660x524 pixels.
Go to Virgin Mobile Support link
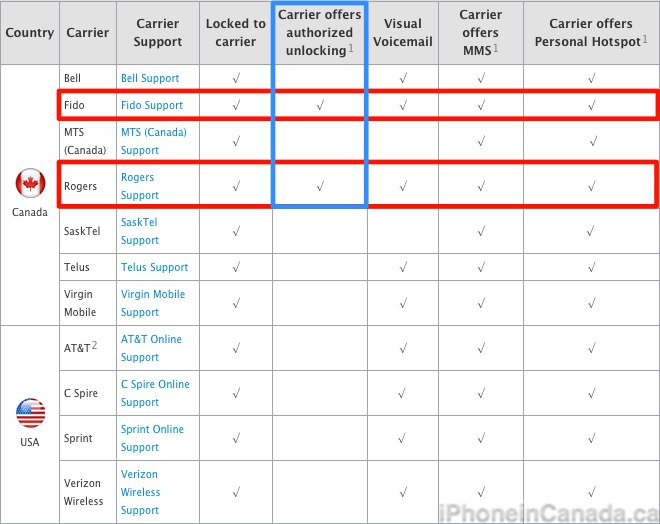(153, 303)
